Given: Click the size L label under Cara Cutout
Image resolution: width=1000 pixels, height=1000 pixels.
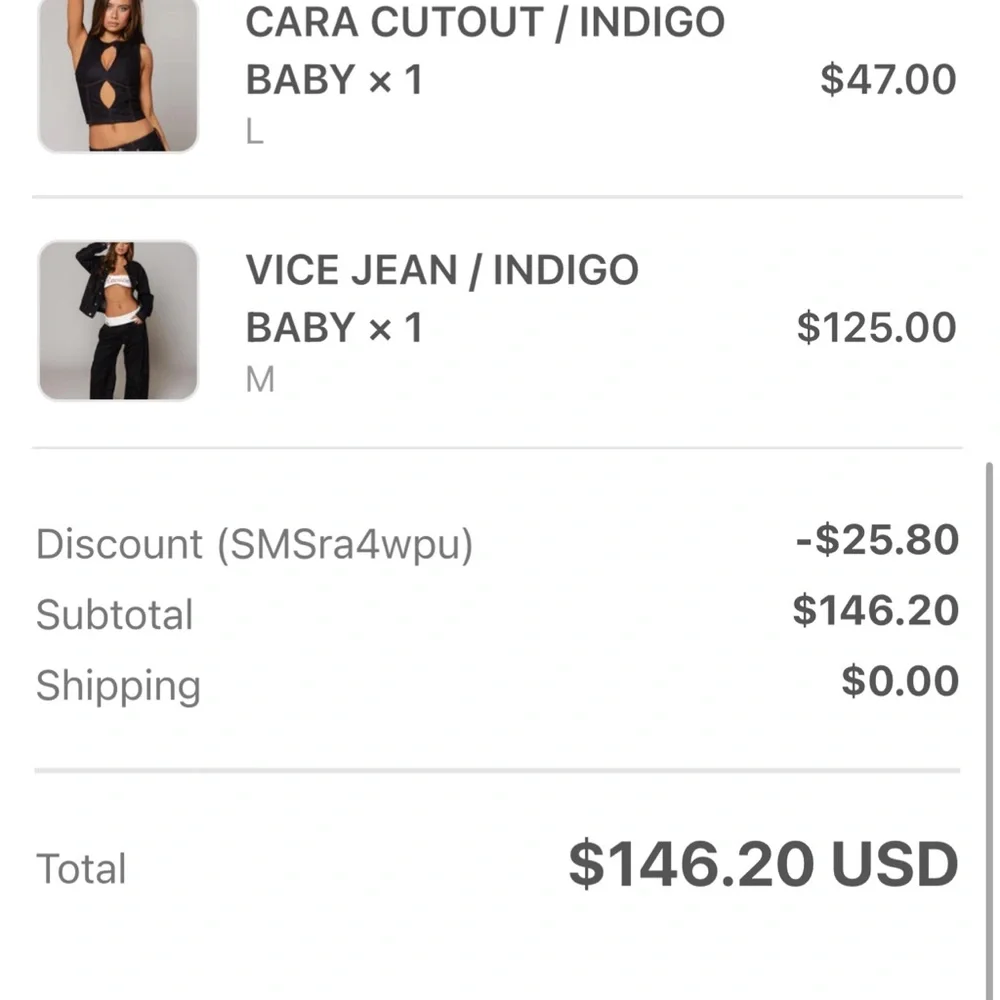Looking at the screenshot, I should pyautogui.click(x=255, y=132).
